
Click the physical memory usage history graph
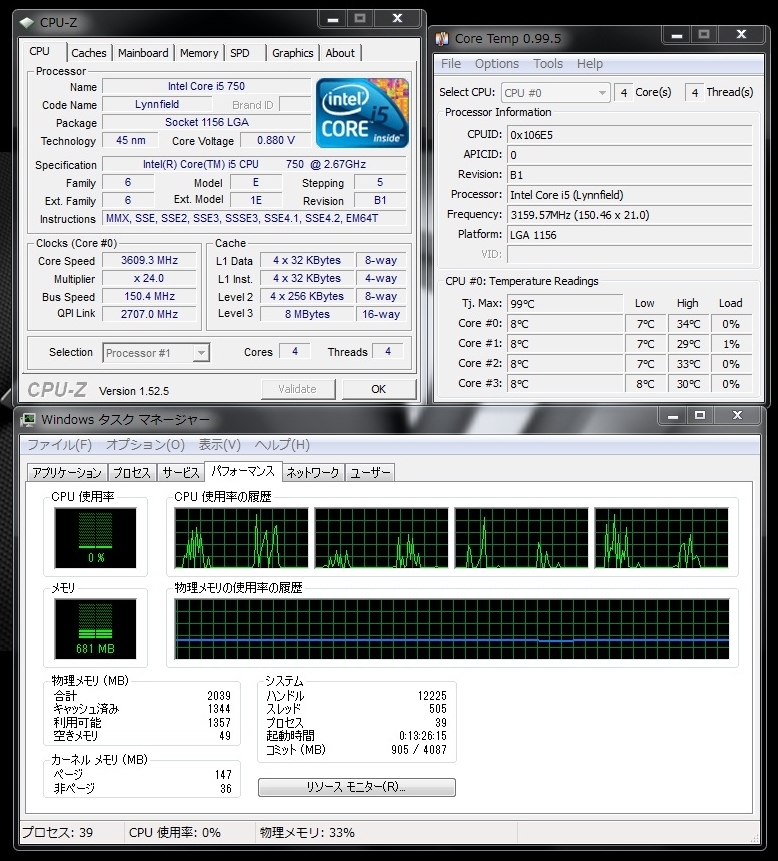coord(452,629)
